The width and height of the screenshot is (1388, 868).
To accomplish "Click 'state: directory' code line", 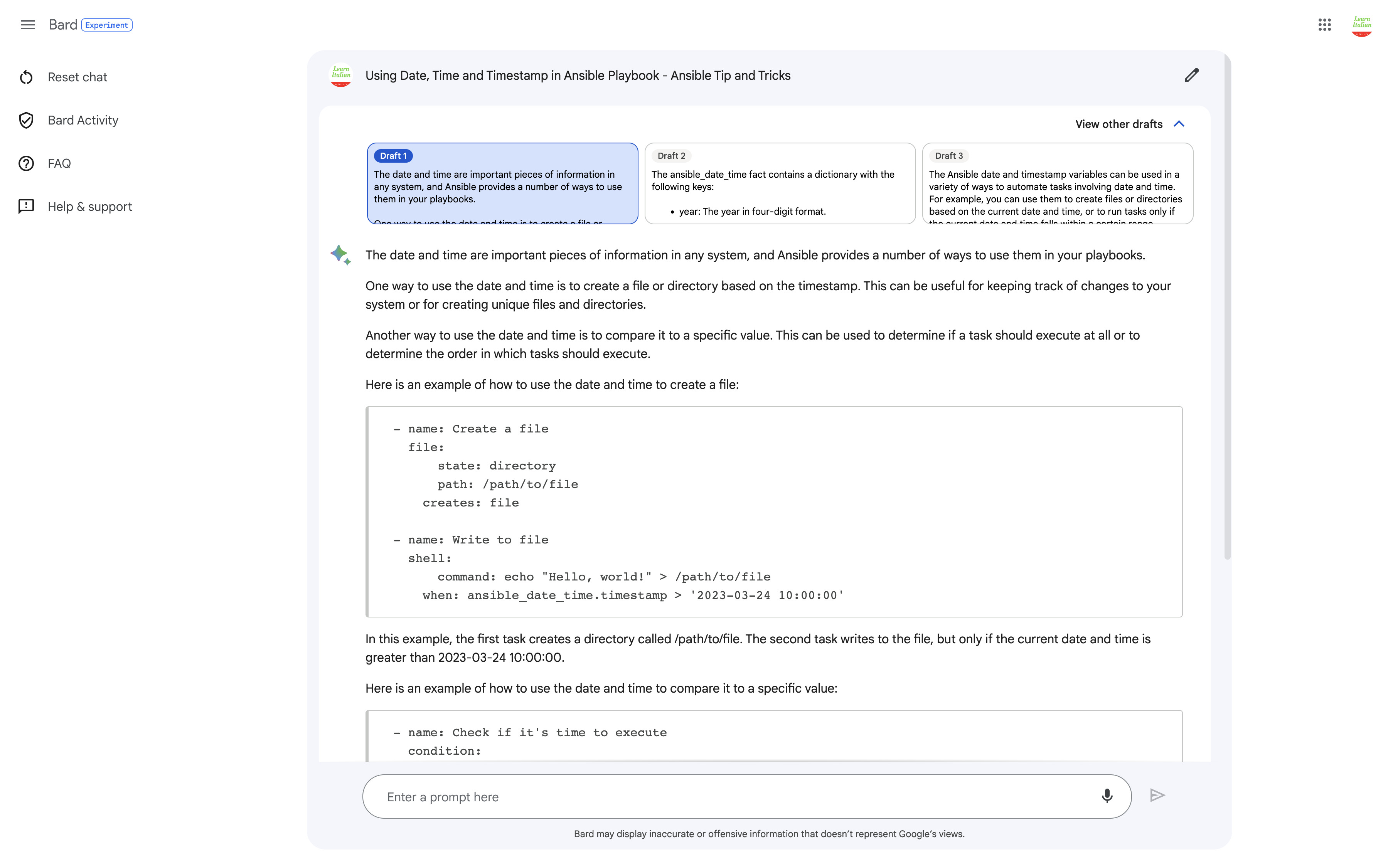I will click(497, 466).
